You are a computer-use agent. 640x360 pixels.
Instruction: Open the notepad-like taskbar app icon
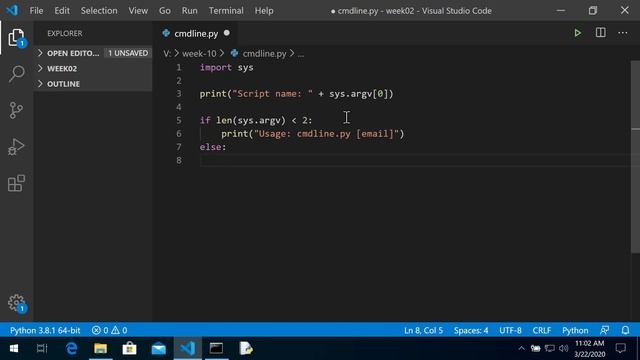245,349
